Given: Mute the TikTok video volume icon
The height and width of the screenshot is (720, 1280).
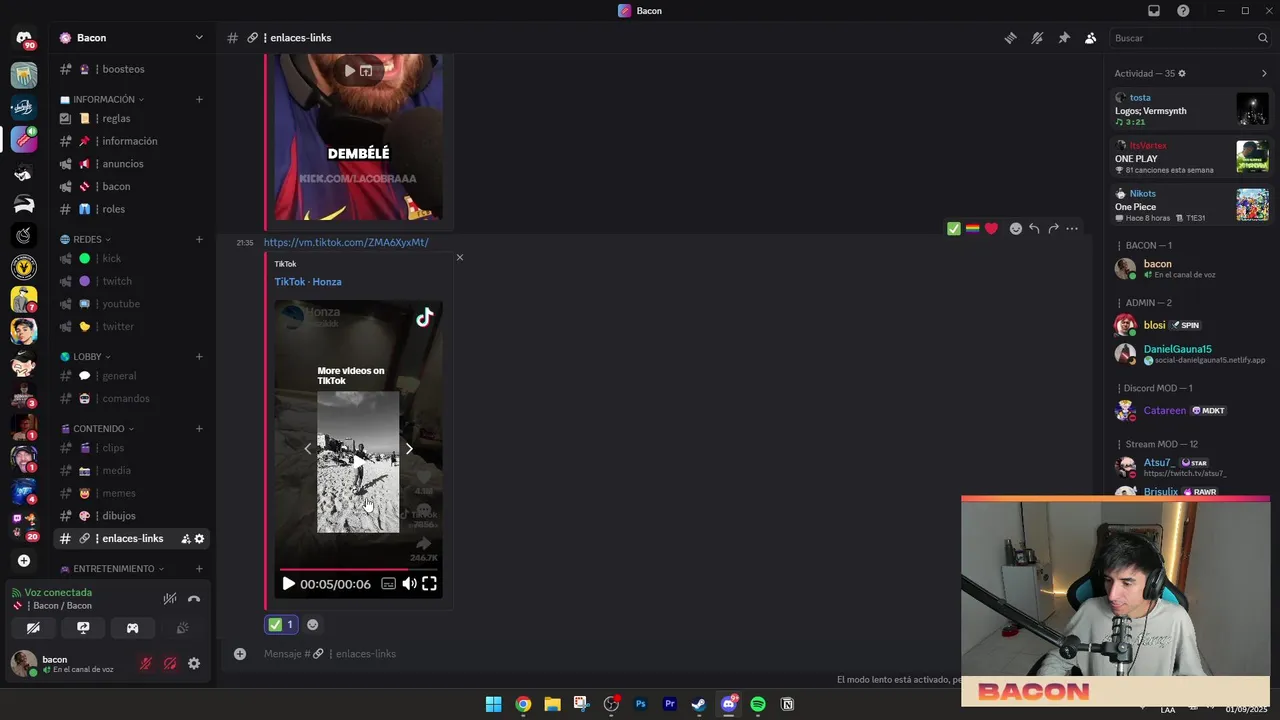Looking at the screenshot, I should pyautogui.click(x=409, y=584).
